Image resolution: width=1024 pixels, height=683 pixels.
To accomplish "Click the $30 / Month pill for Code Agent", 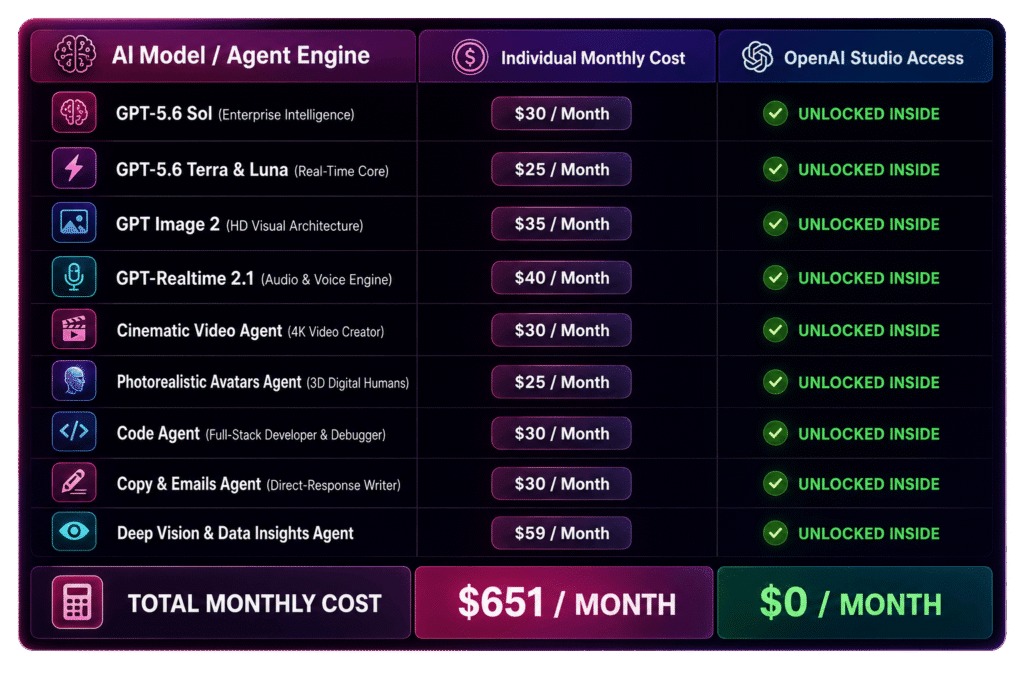I will (x=562, y=433).
